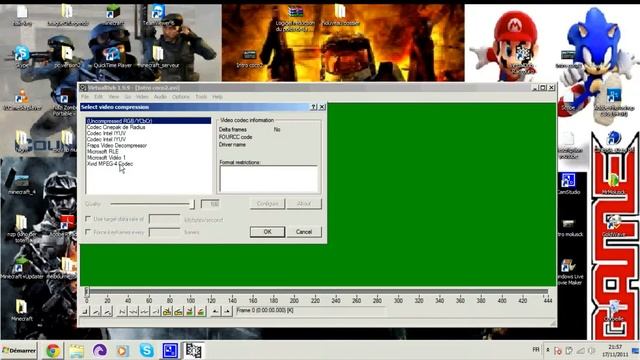Image resolution: width=640 pixels, height=360 pixels.
Task: Open the Edit menu in VirtualDub
Action: tap(98, 97)
